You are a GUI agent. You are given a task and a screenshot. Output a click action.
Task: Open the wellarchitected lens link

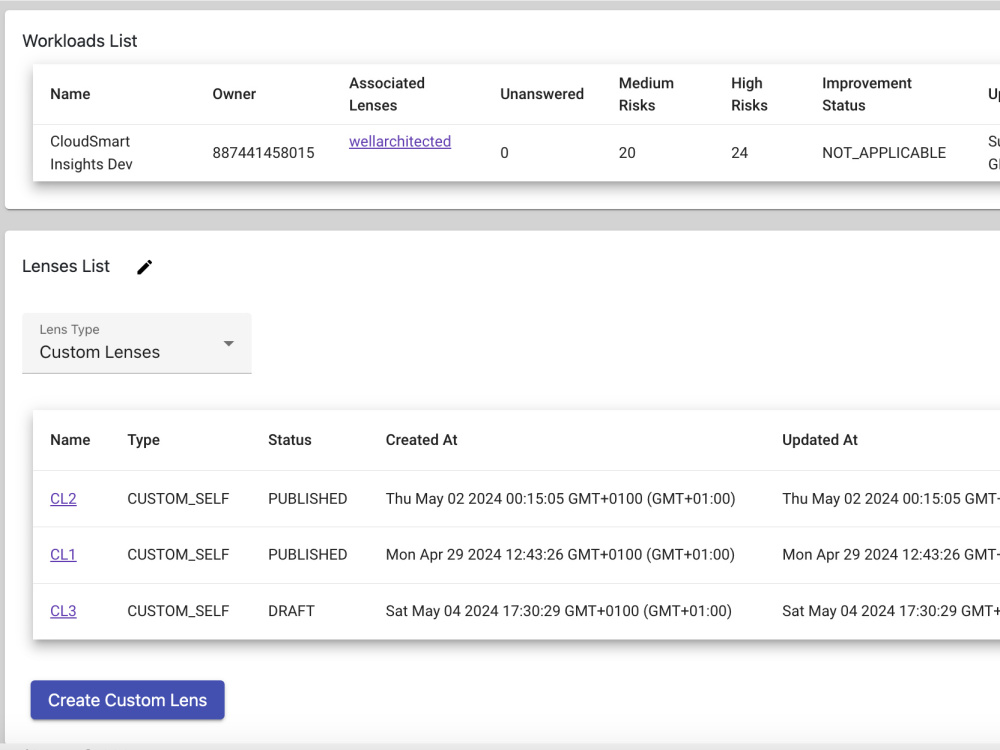coord(399,141)
